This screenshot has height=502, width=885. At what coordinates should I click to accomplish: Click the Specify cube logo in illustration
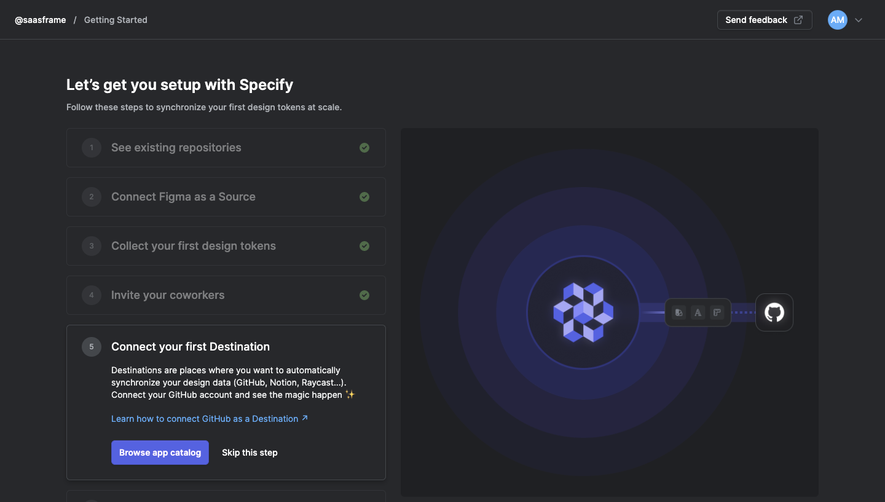(583, 312)
